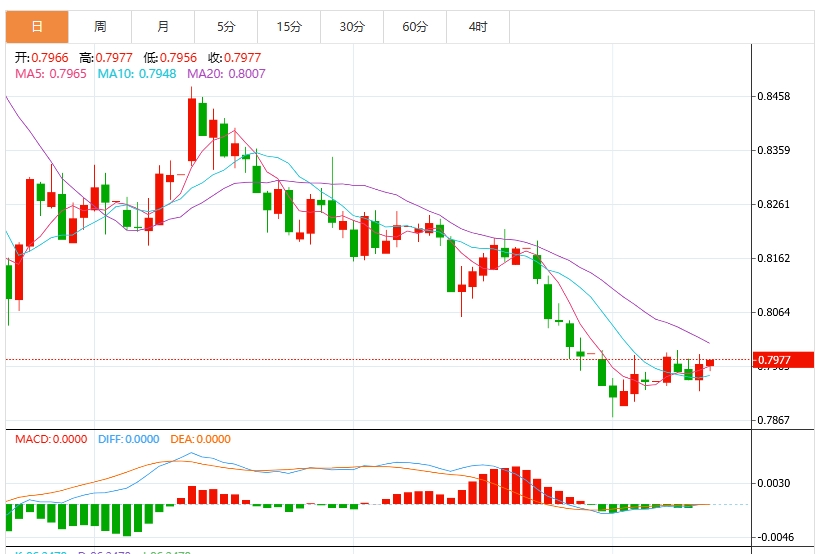This screenshot has height=554, width=822.
Task: Open the 30分 interval tab
Action: tap(352, 27)
